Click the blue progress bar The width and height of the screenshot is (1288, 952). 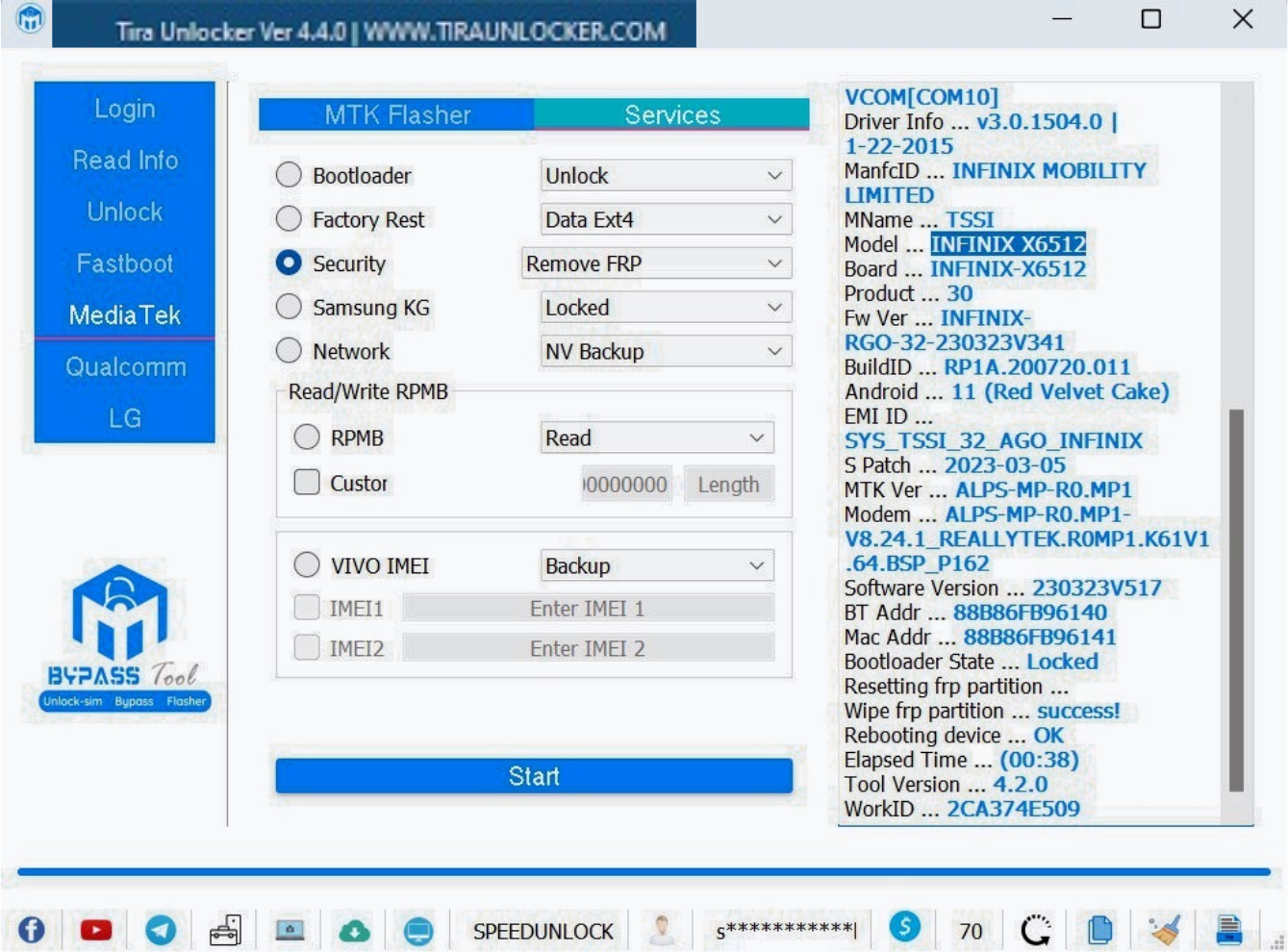tap(644, 871)
